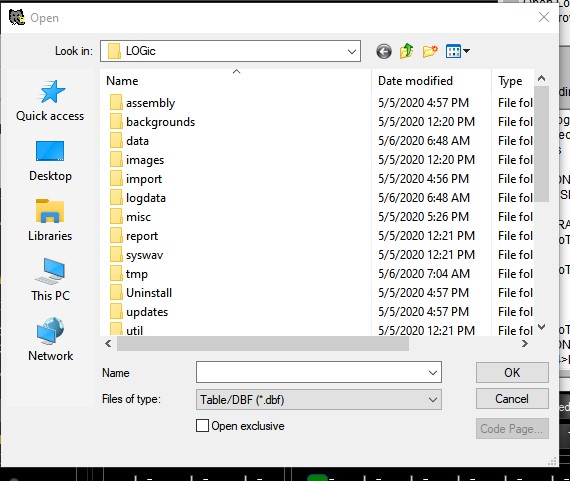Click the Name text input field

311,372
